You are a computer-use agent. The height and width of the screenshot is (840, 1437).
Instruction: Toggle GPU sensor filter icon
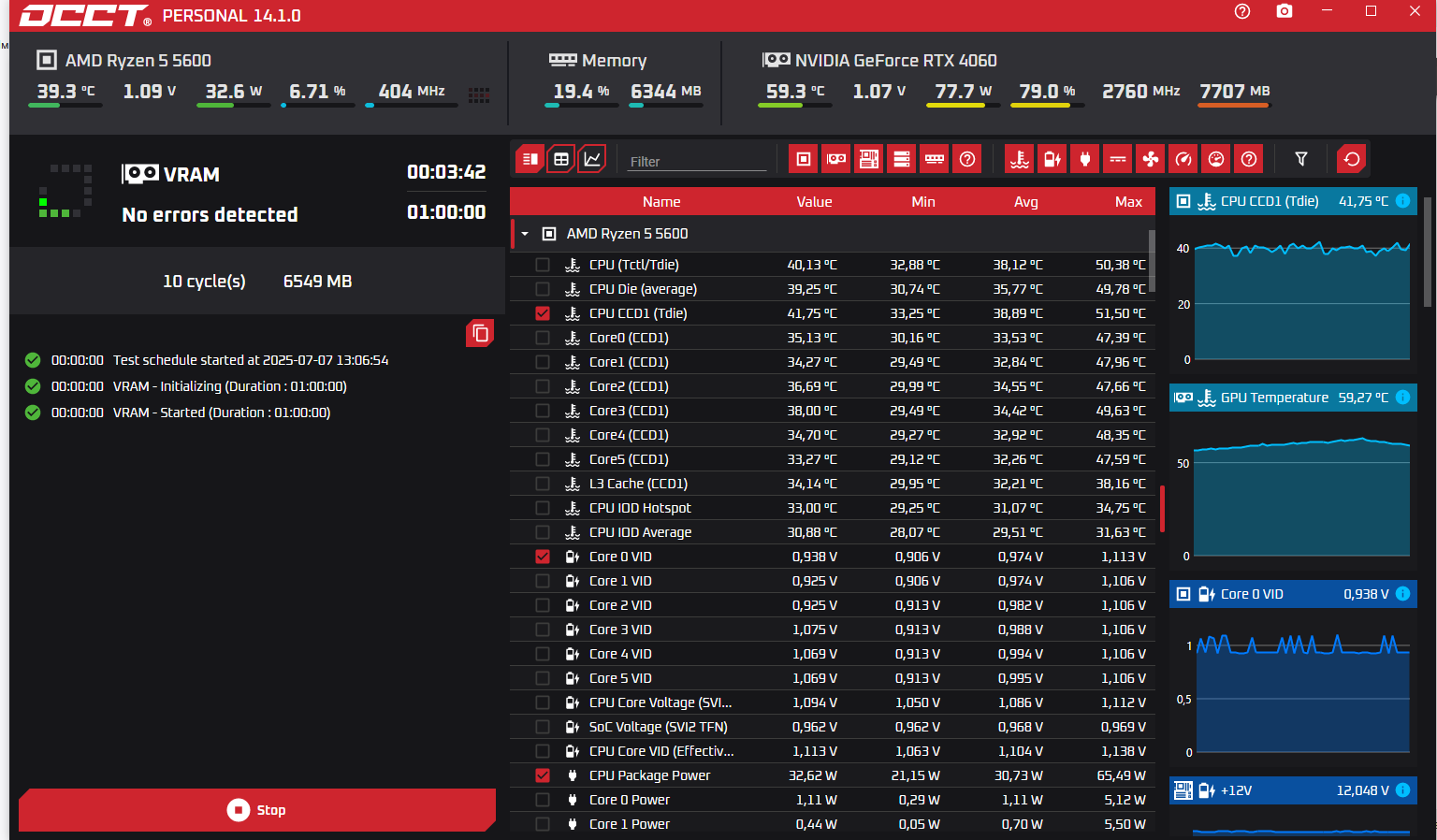pos(836,159)
